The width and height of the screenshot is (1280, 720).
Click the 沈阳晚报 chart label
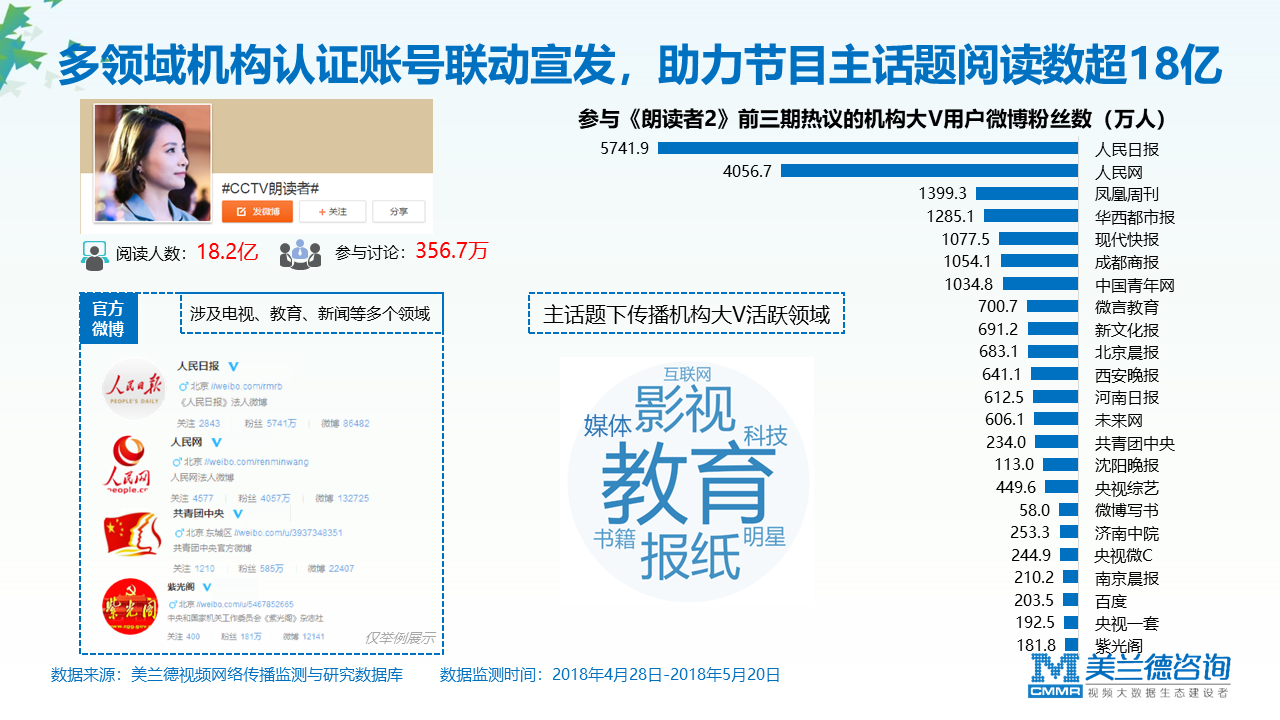click(x=1127, y=465)
